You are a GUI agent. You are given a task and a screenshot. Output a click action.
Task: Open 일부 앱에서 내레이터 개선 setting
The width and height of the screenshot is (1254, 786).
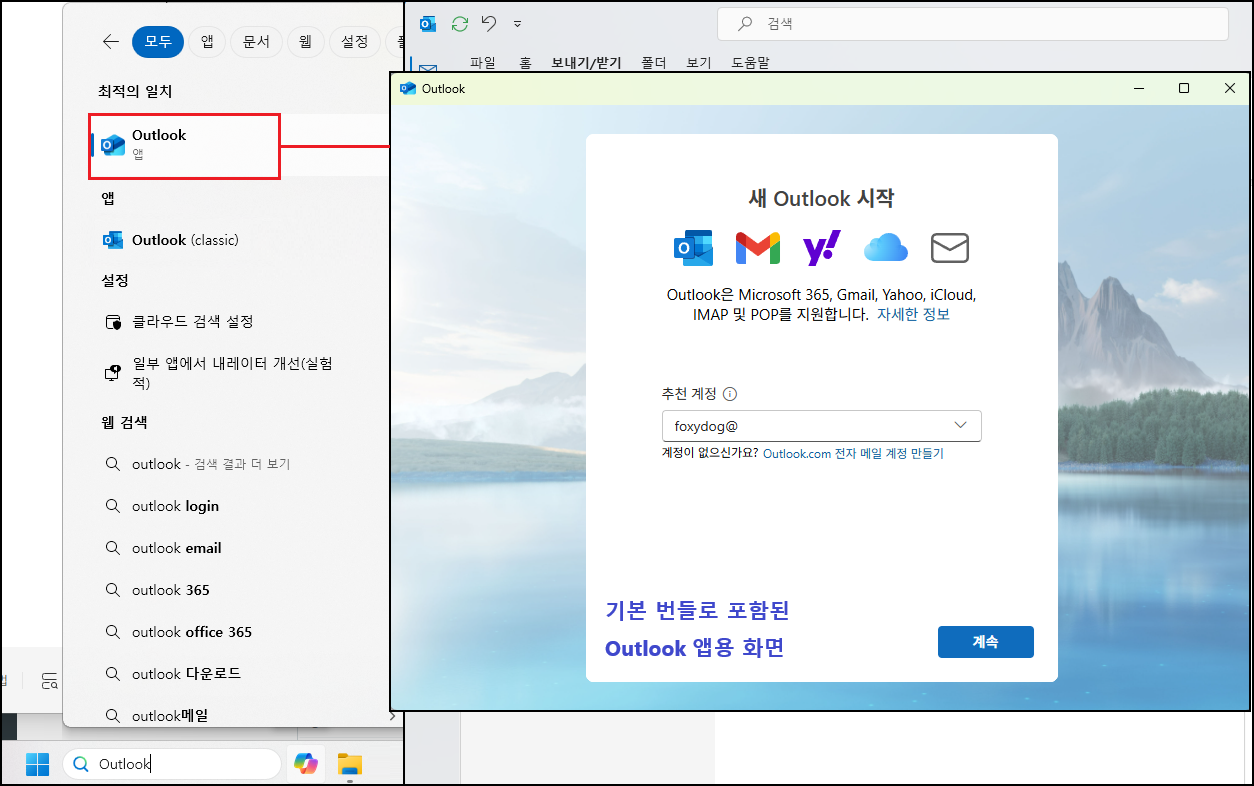(218, 372)
